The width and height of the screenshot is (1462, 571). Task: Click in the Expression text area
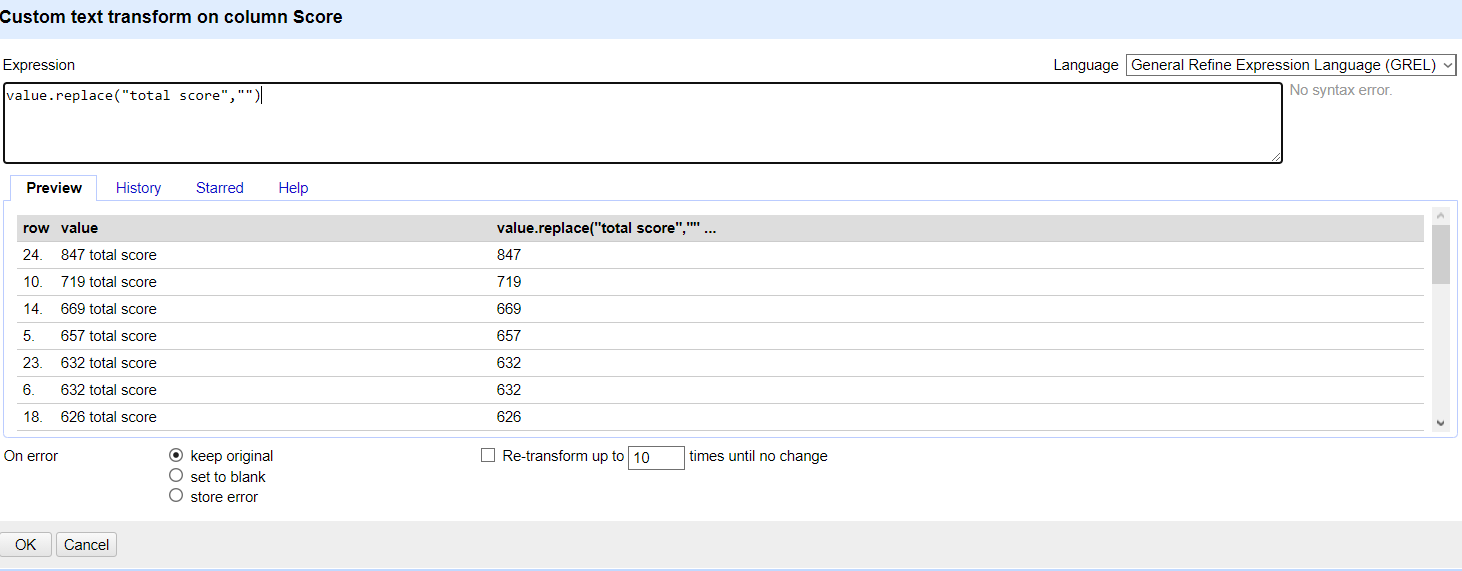[x=642, y=123]
